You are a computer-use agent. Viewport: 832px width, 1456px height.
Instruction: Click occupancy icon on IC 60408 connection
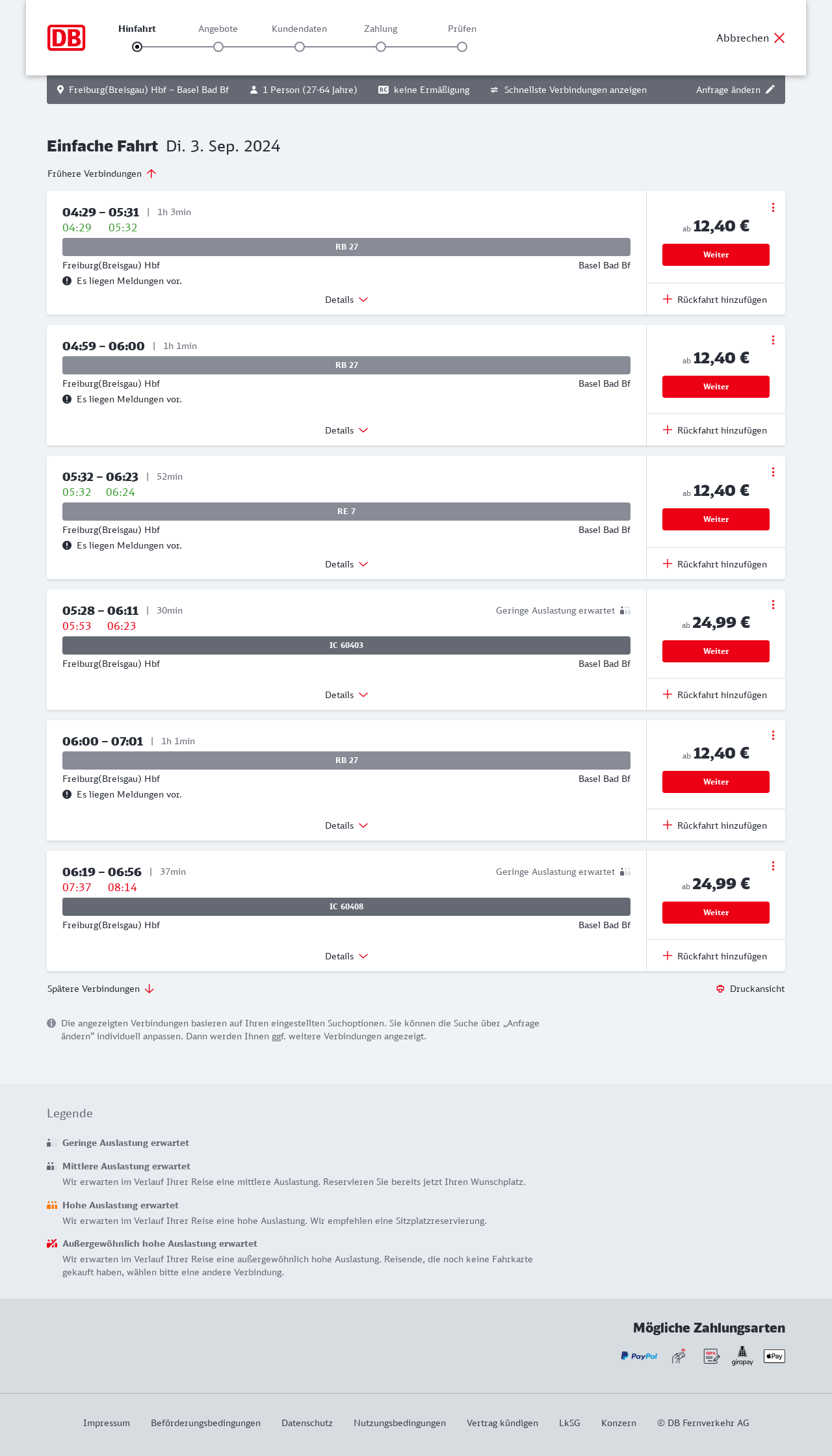coord(625,872)
